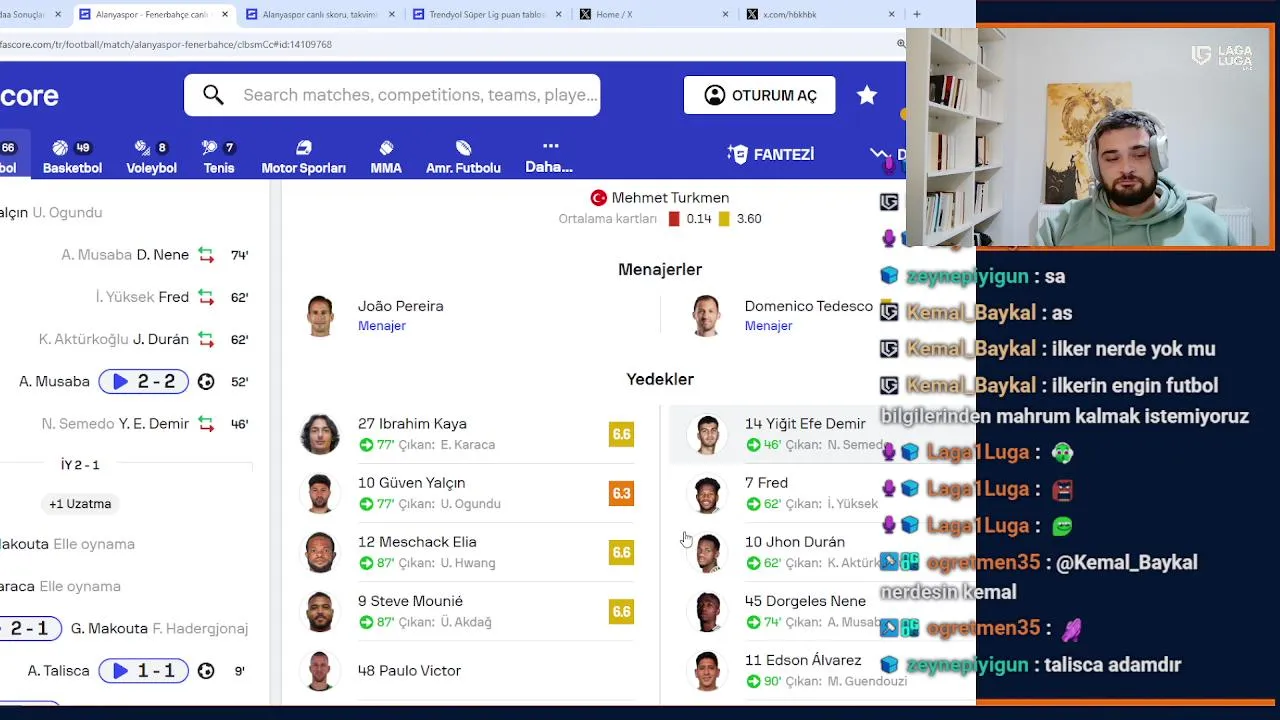Open 48 Paulo Victor player row
Screen dimensions: 1280x720
(x=468, y=670)
